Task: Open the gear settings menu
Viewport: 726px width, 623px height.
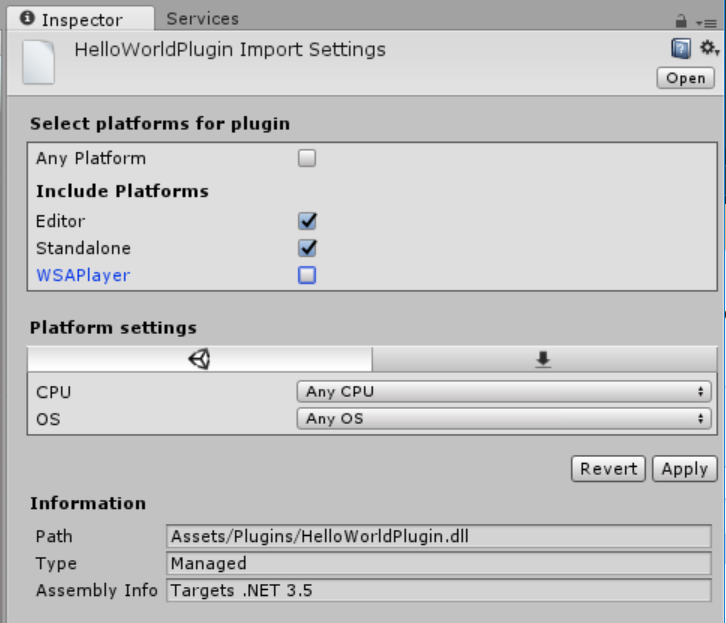Action: [709, 48]
